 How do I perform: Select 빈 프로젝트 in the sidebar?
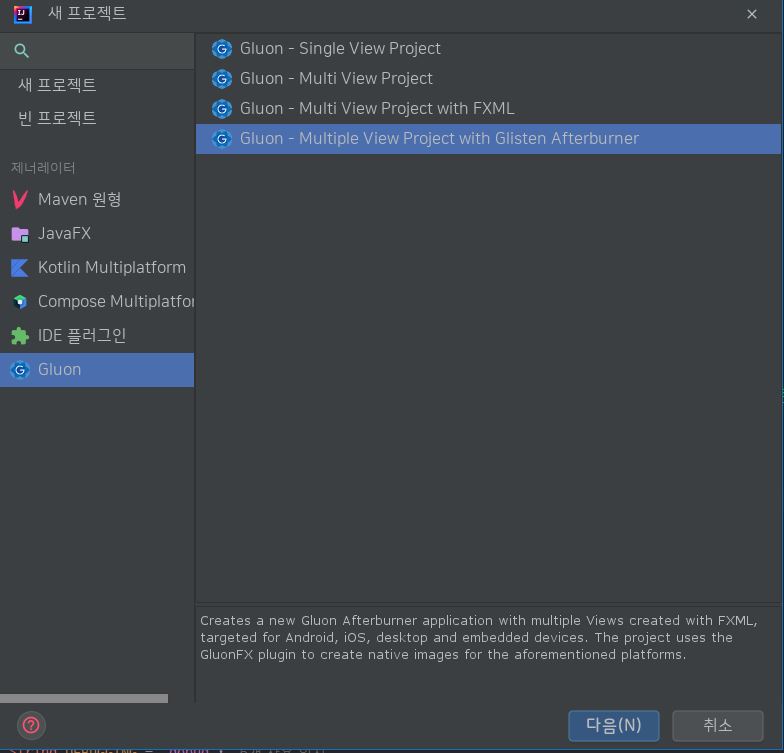97,118
